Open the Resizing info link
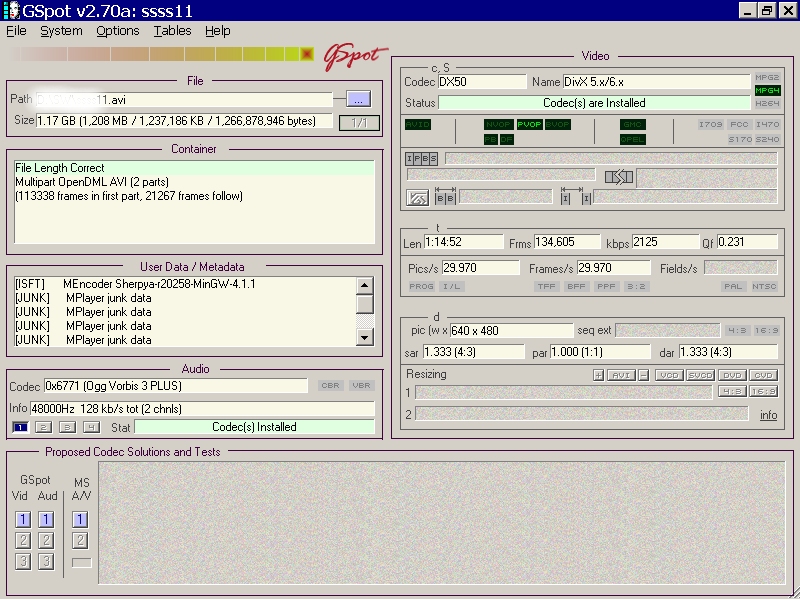Screen dimensions: 800x600 tap(768, 415)
